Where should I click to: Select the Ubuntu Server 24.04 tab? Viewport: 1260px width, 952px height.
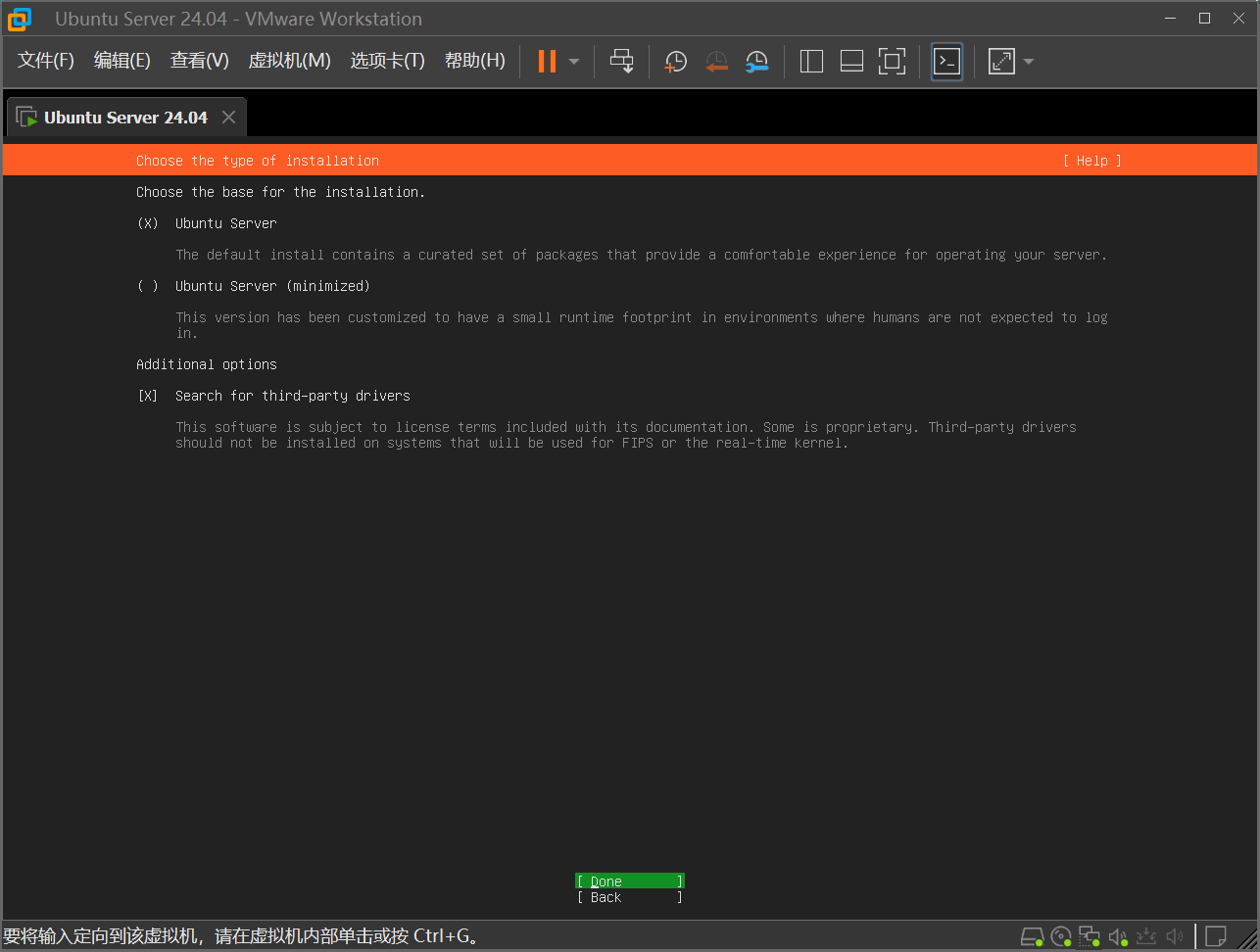click(126, 118)
